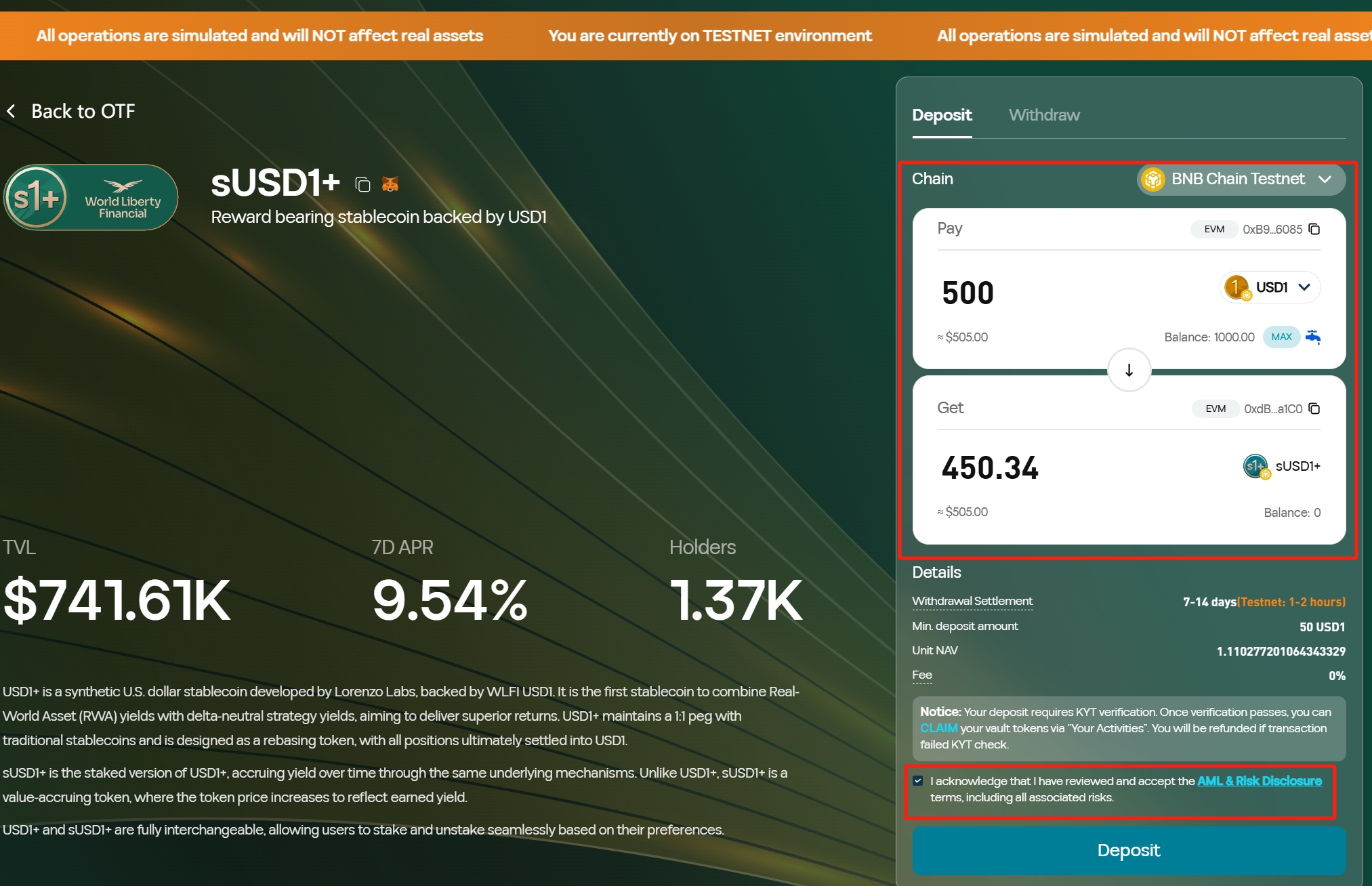The image size is (1372, 886).
Task: Open the AML & Risk Disclosure link
Action: tap(1259, 781)
